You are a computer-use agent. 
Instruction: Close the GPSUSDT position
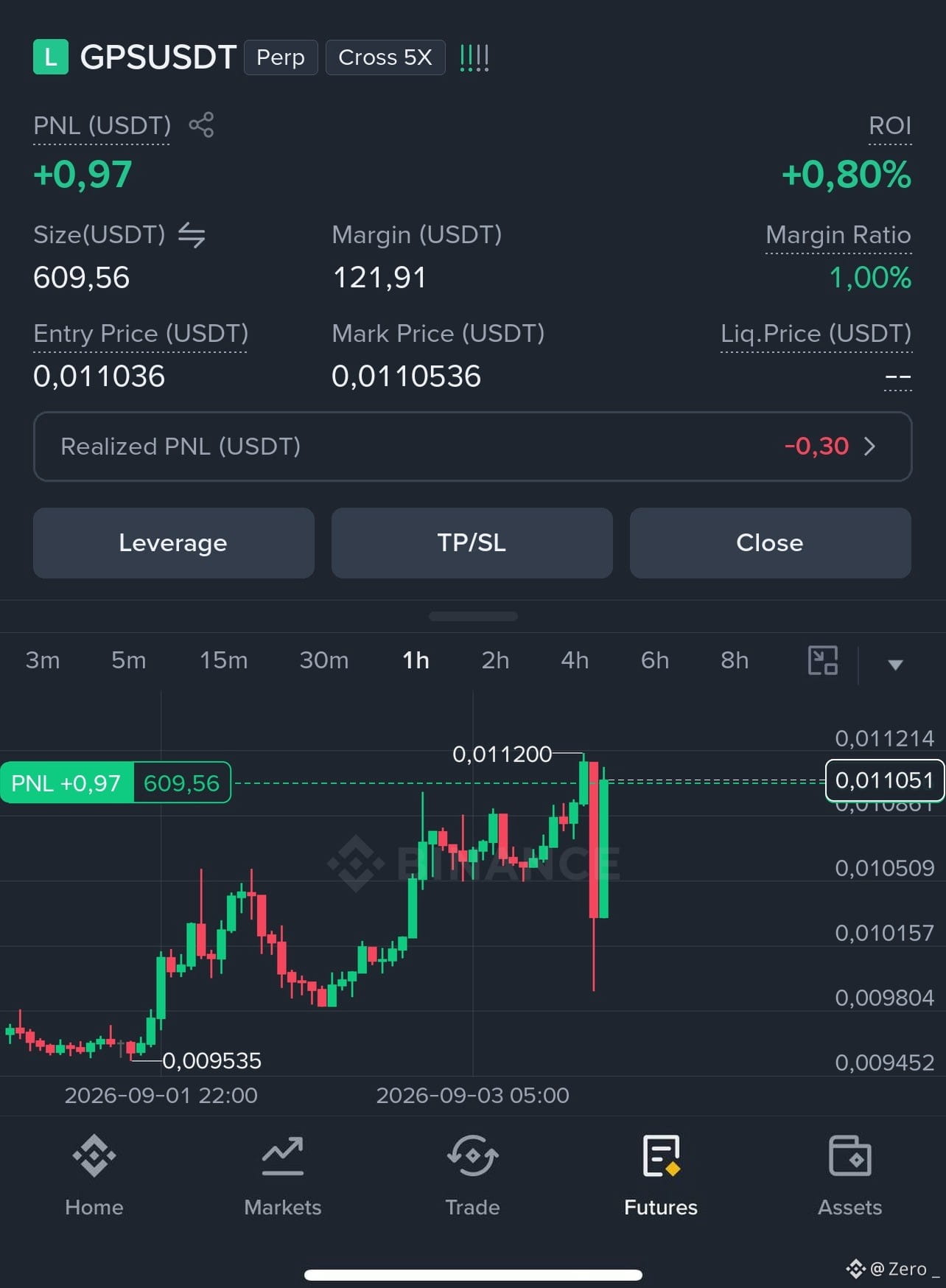[x=770, y=543]
